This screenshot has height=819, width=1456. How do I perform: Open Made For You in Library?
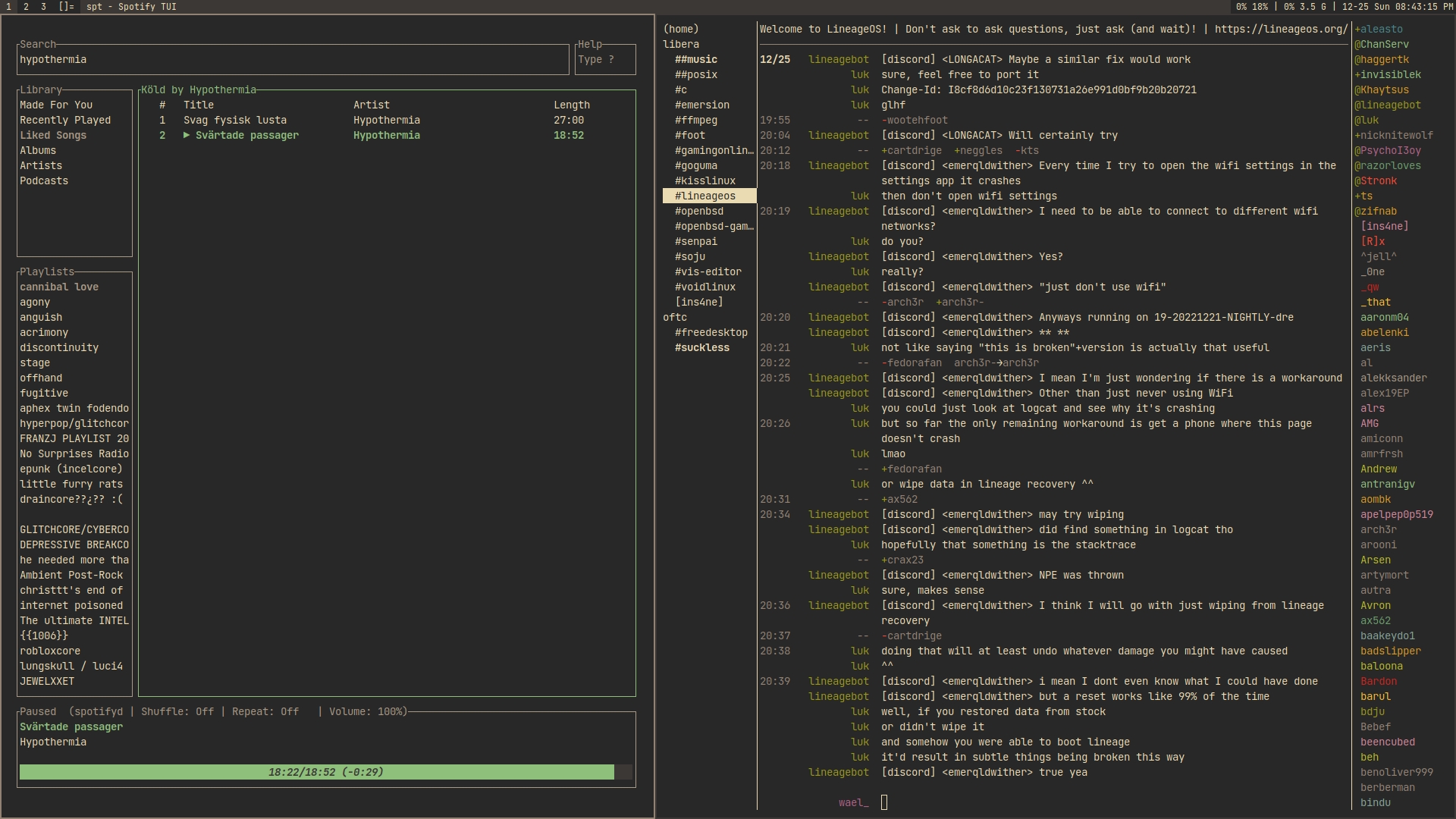pos(56,105)
